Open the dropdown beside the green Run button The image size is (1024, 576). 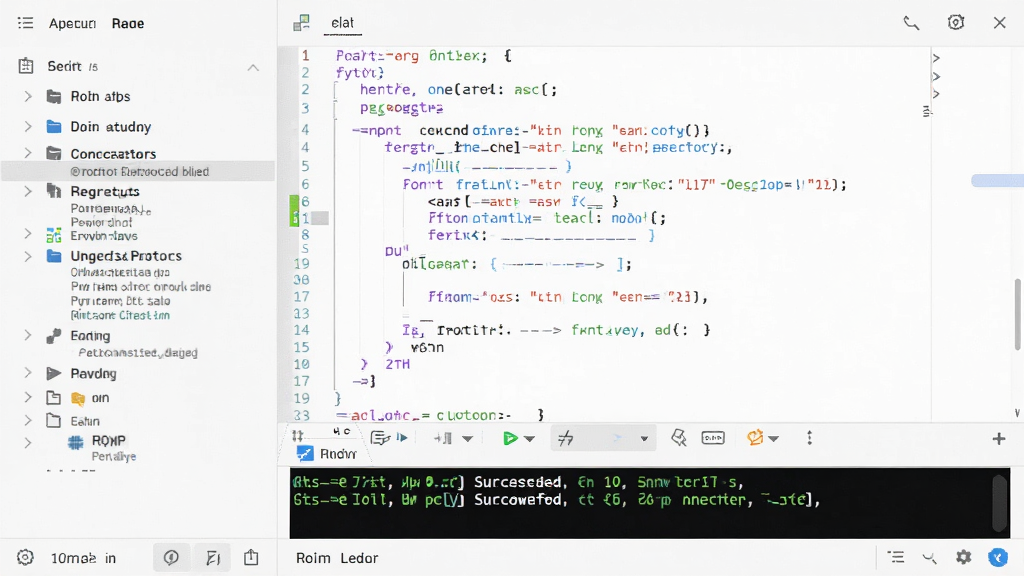click(x=530, y=439)
